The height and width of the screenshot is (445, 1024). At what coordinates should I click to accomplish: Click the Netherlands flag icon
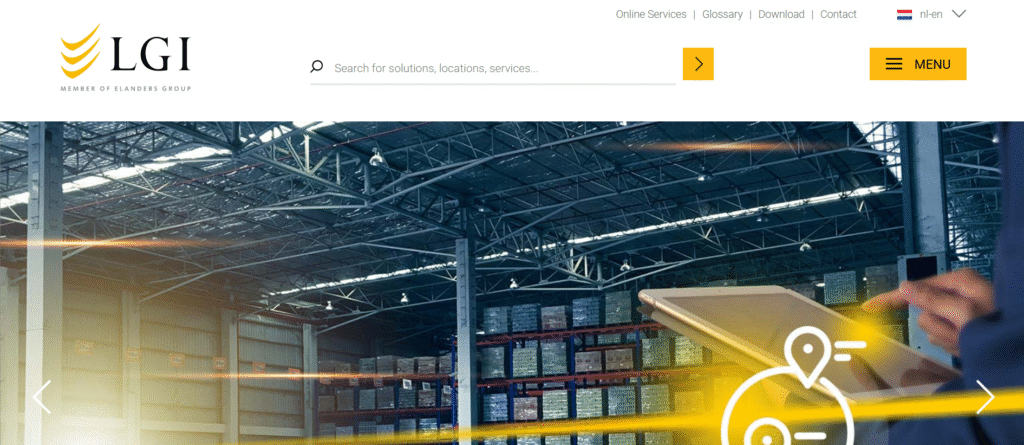(904, 14)
